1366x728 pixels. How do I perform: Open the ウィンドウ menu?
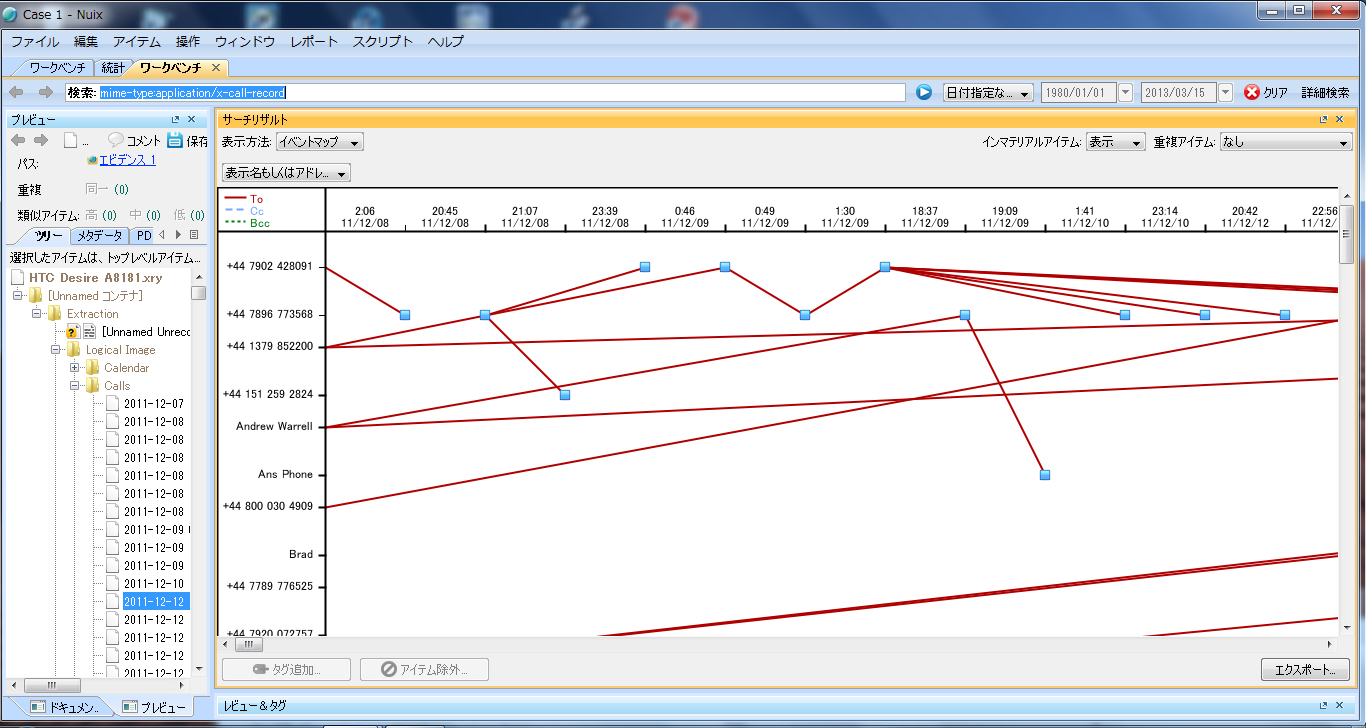point(245,42)
